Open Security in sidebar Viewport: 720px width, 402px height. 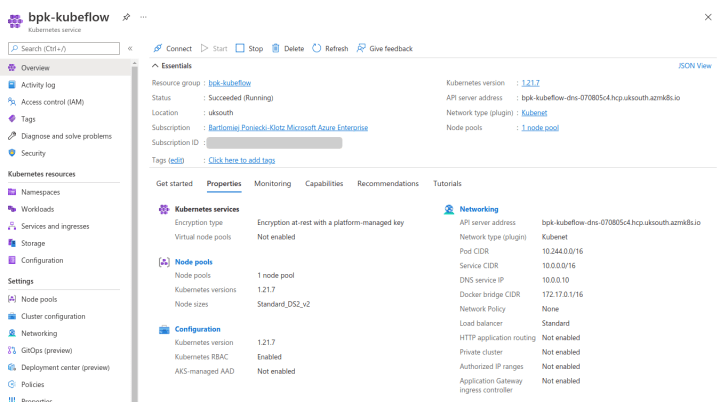click(x=33, y=153)
